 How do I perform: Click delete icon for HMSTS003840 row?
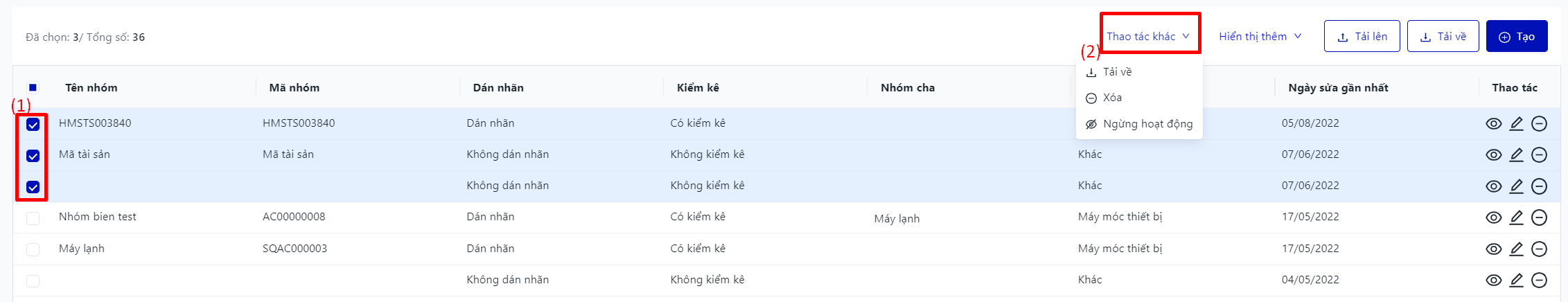[x=1539, y=124]
